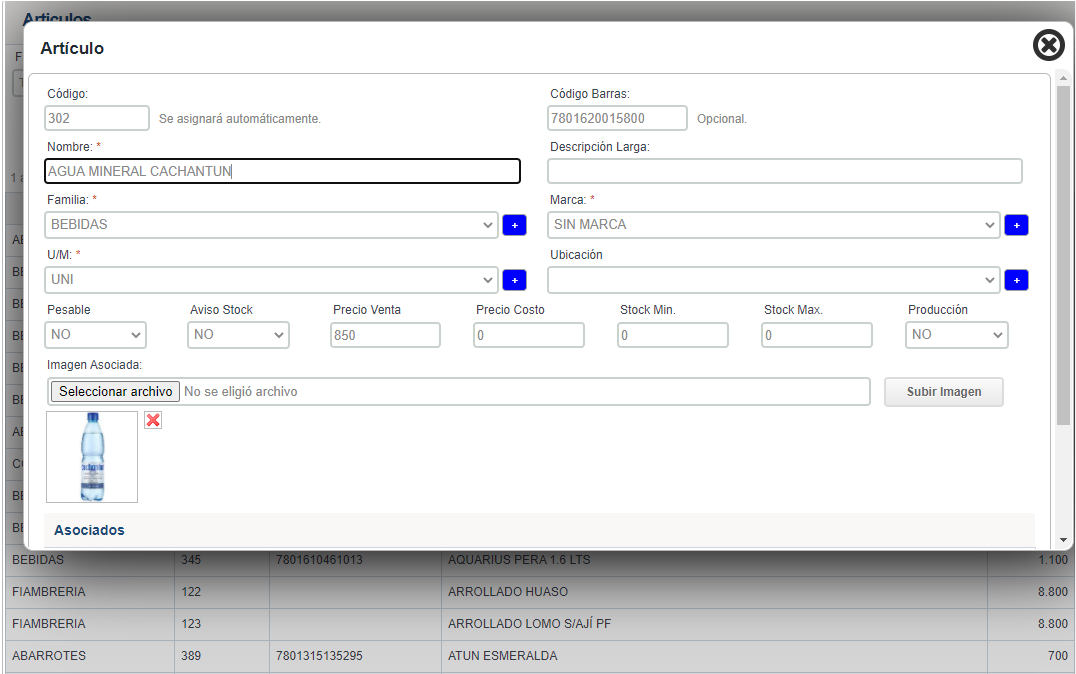Image resolution: width=1076 pixels, height=674 pixels.
Task: Open the Familia dropdown showing BEBIDAS
Action: click(x=271, y=225)
